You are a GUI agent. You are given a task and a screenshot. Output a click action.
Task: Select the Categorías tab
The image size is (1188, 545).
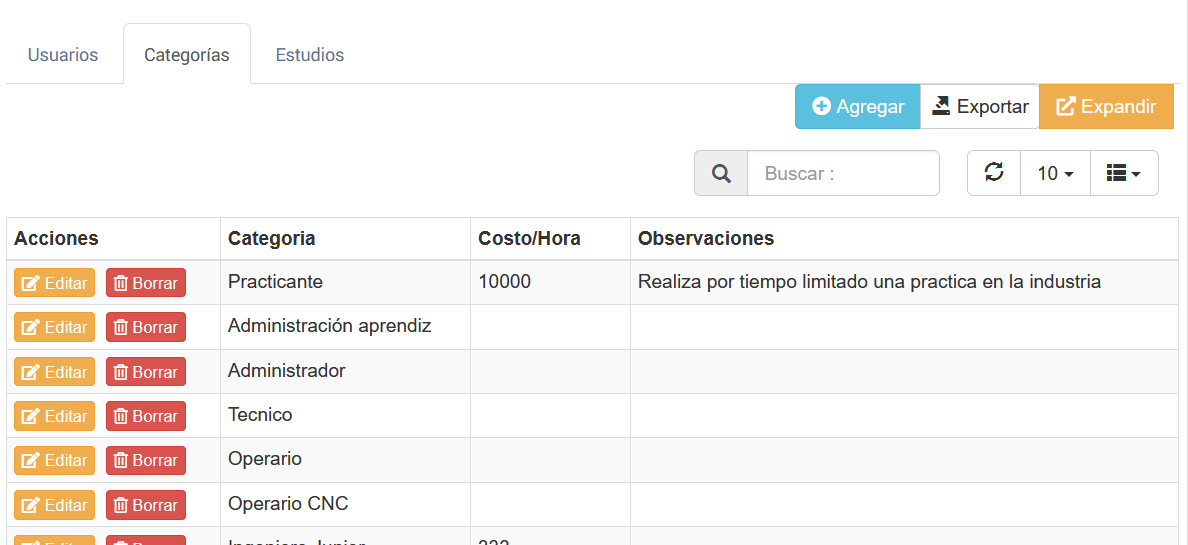(x=187, y=55)
